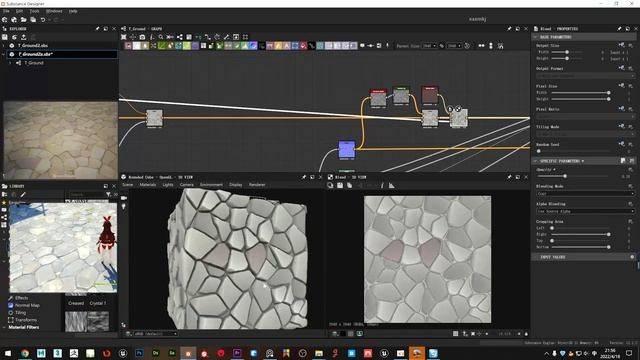Open the Pixel Ratio dropdown

click(x=585, y=116)
